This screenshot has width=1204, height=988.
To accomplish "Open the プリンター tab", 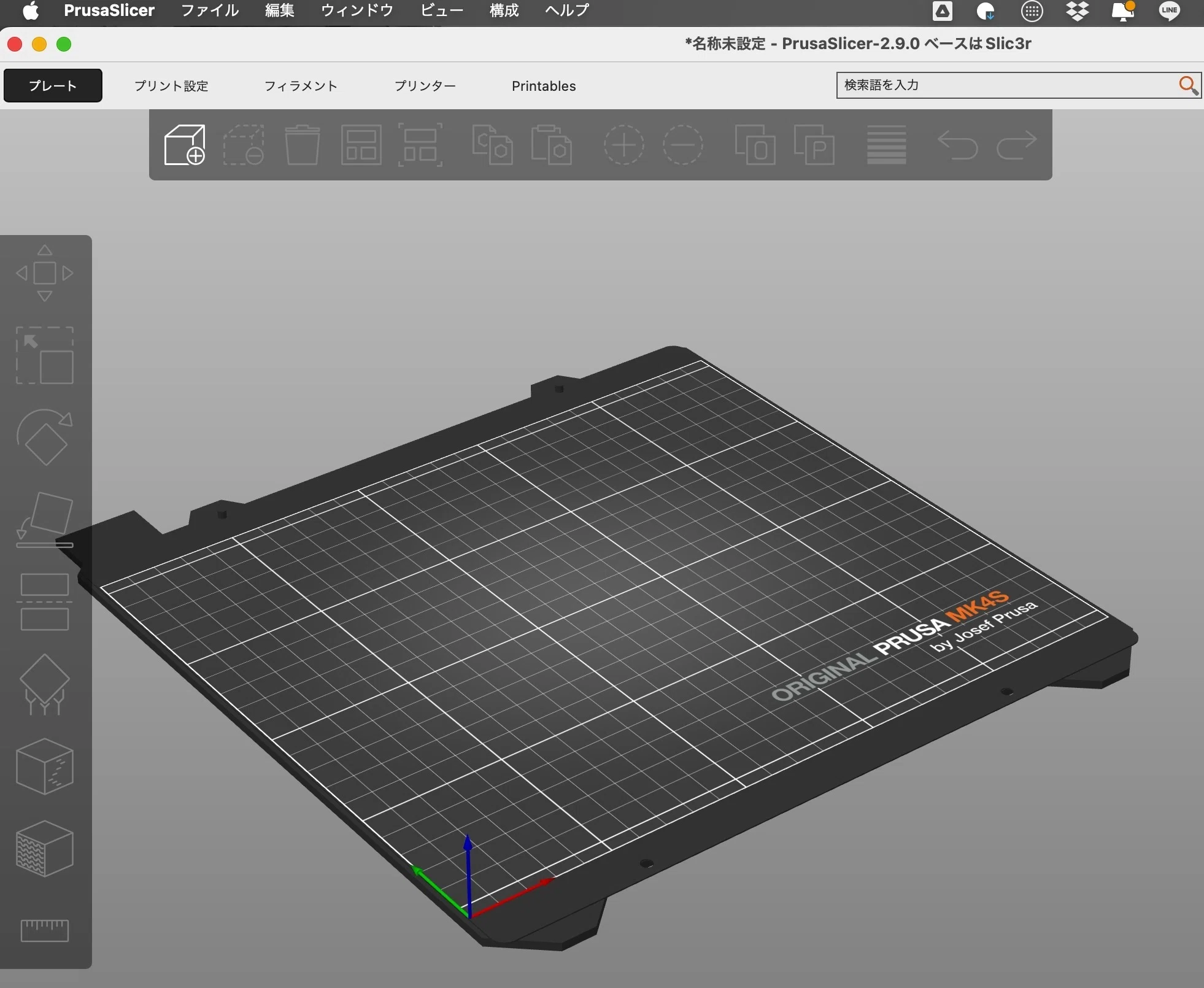I will tap(425, 86).
